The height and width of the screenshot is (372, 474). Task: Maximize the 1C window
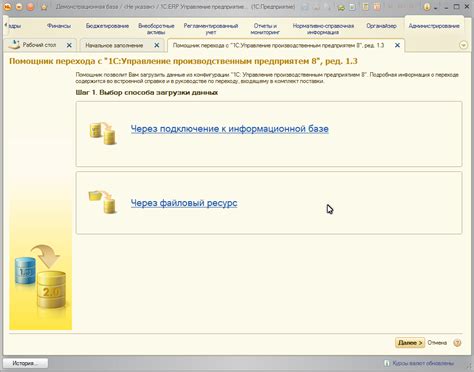pyautogui.click(x=456, y=7)
